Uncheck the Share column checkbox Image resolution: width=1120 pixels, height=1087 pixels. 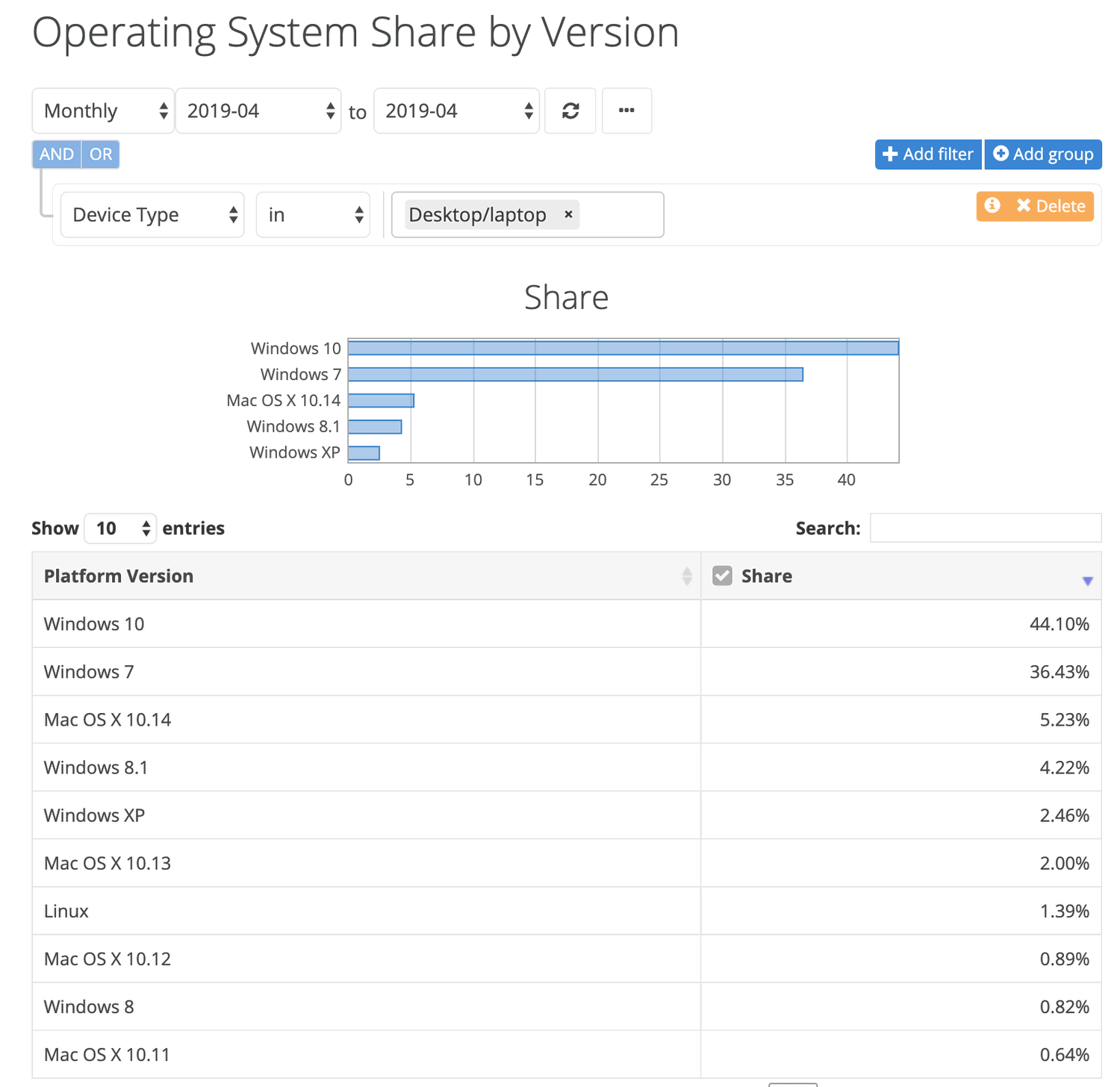pos(721,576)
